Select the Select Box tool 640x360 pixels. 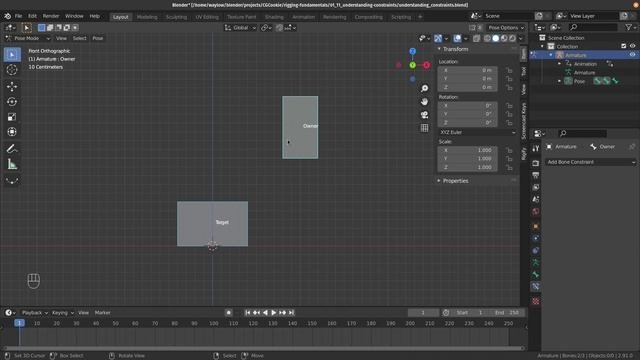(12, 55)
